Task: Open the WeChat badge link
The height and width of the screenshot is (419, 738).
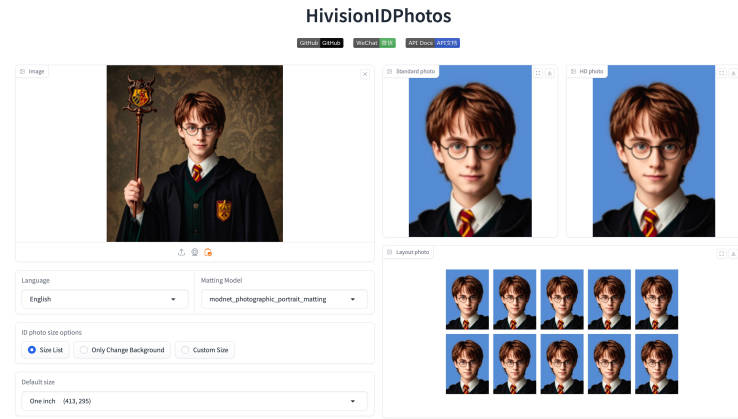Action: tap(375, 43)
